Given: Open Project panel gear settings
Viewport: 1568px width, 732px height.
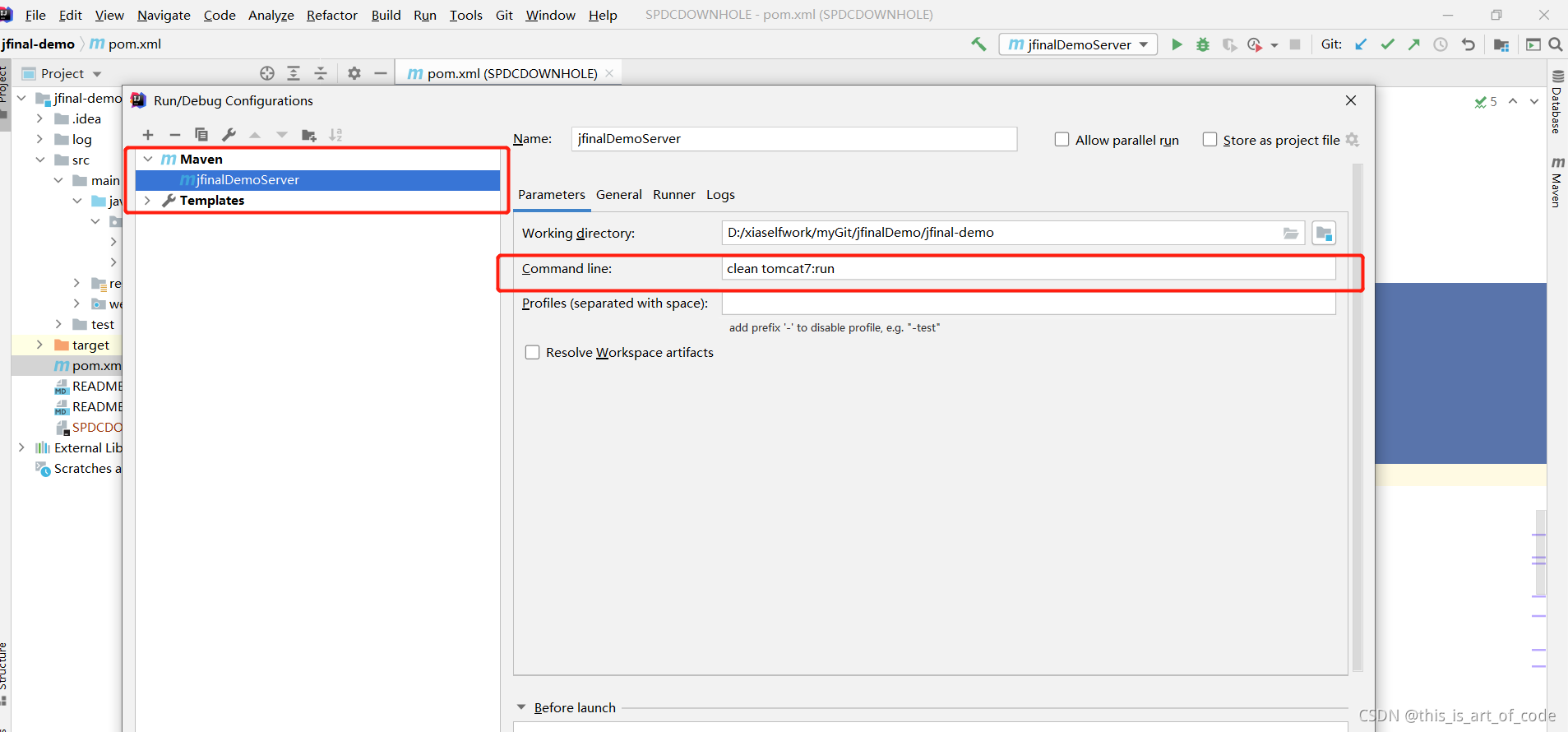Looking at the screenshot, I should click(354, 73).
